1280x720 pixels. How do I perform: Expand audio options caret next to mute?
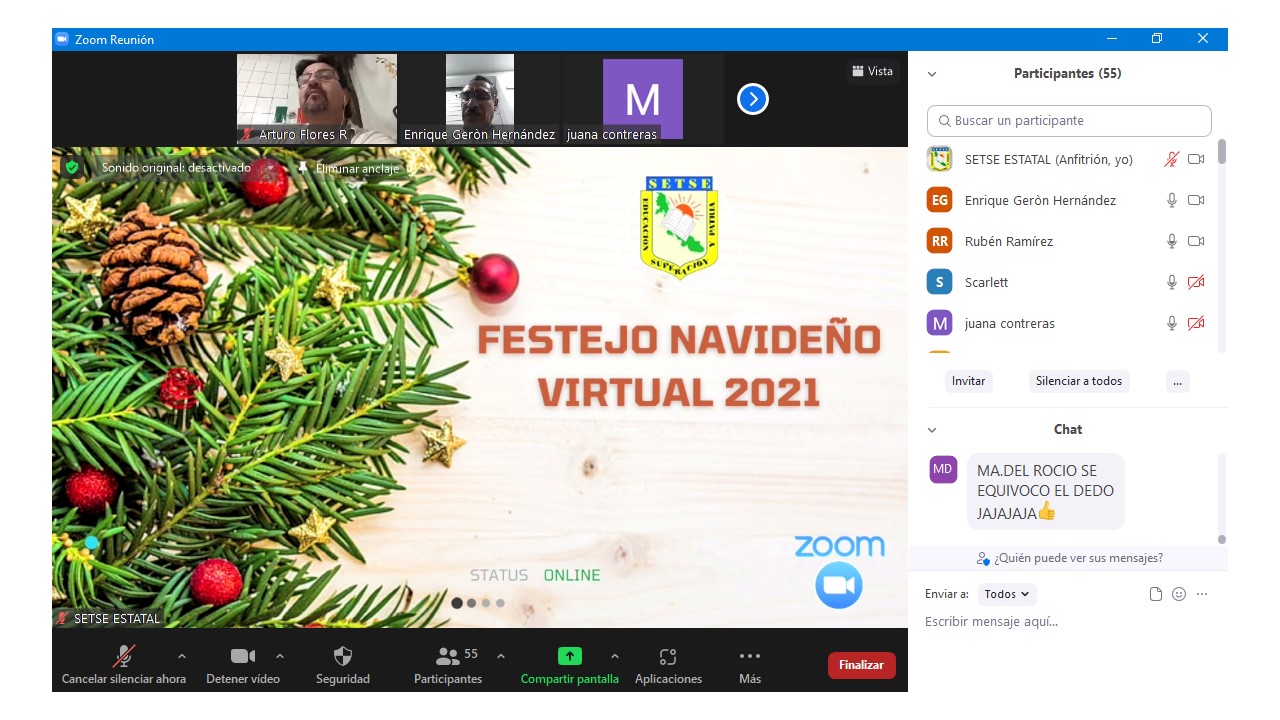181,656
